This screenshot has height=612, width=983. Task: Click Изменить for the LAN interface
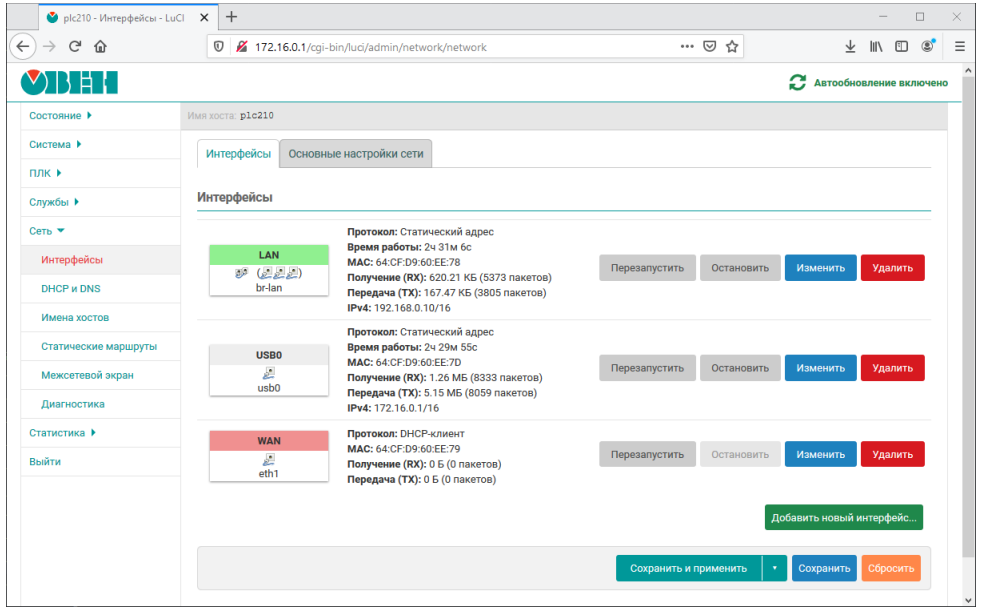(x=820, y=268)
